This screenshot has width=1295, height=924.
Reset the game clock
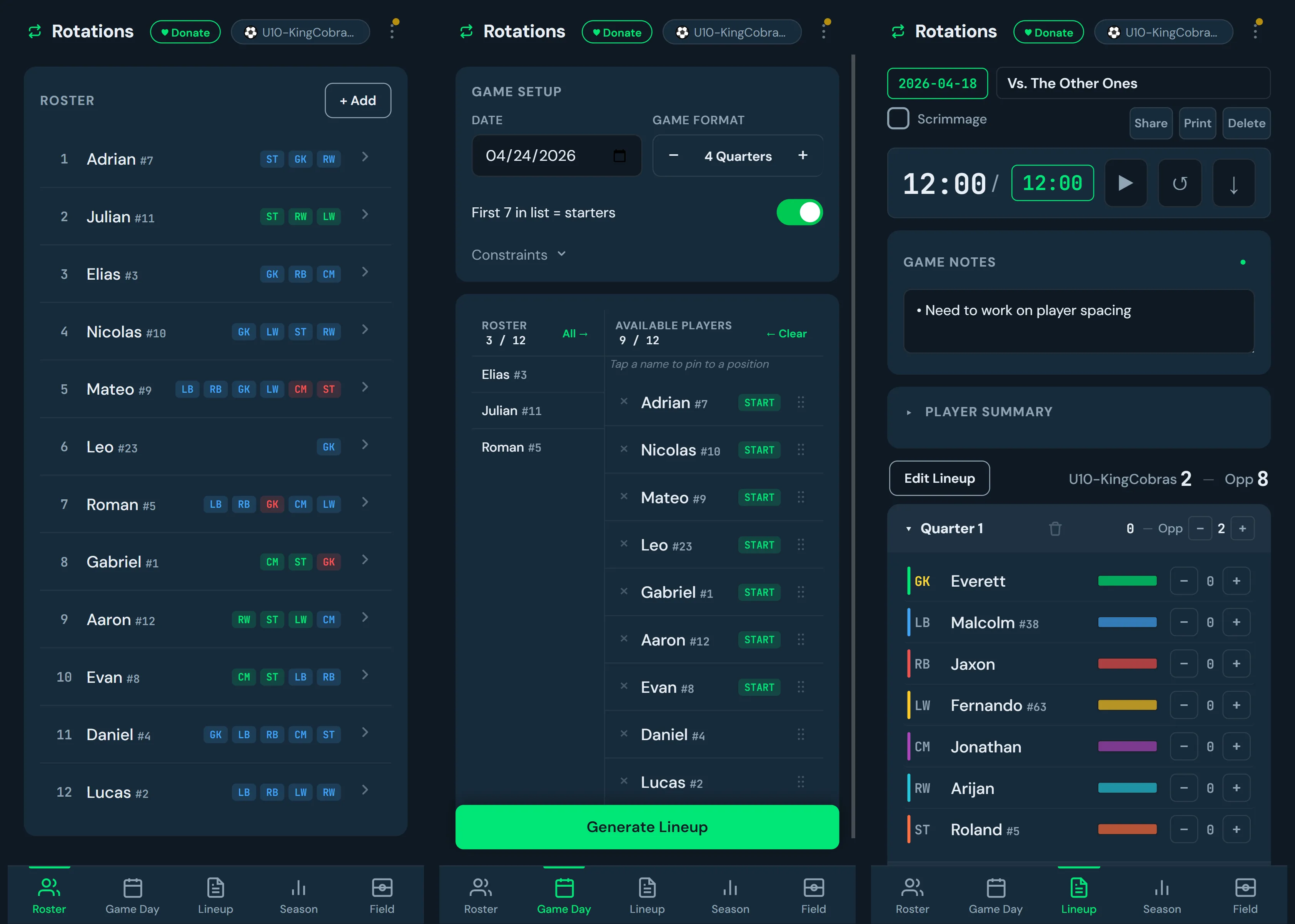click(1180, 183)
